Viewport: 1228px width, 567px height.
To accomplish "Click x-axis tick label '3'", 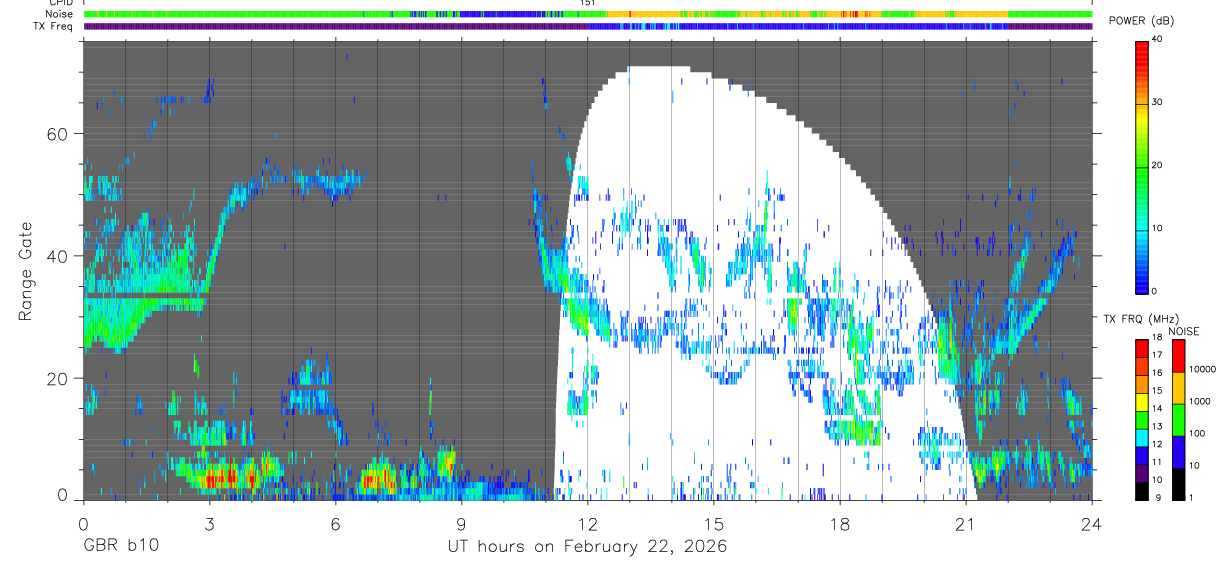I will pos(208,524).
